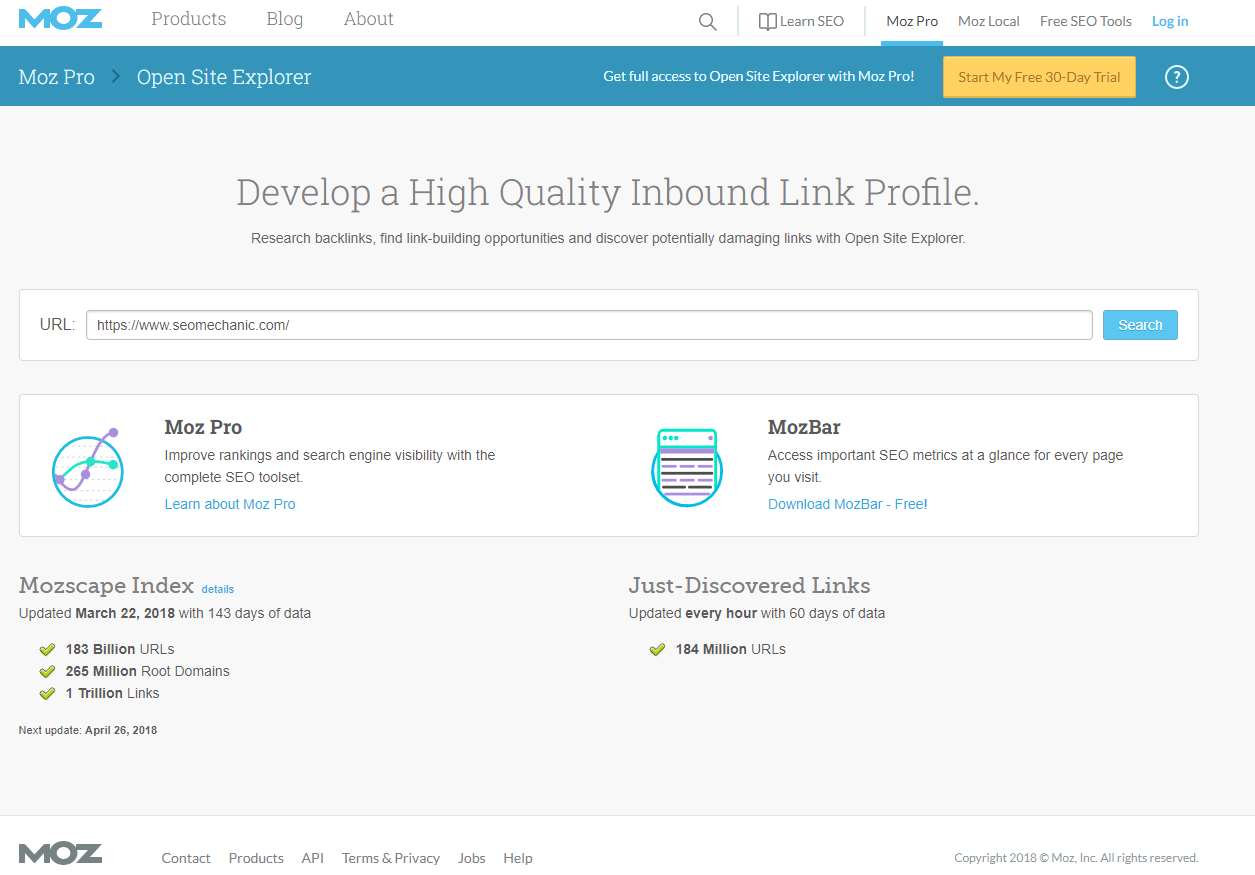This screenshot has width=1255, height=875.
Task: Click Open Site Explorer breadcrumb title
Action: (x=224, y=77)
